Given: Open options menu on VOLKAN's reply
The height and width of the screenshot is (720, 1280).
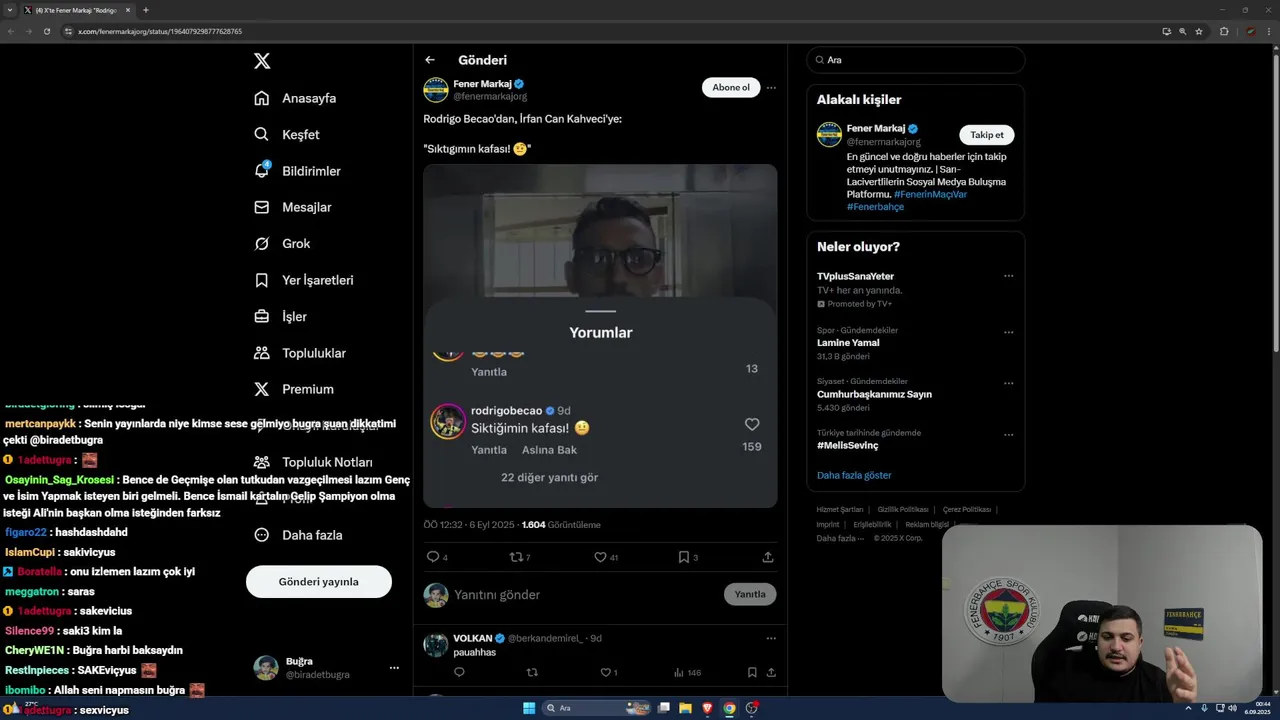Looking at the screenshot, I should click(771, 638).
